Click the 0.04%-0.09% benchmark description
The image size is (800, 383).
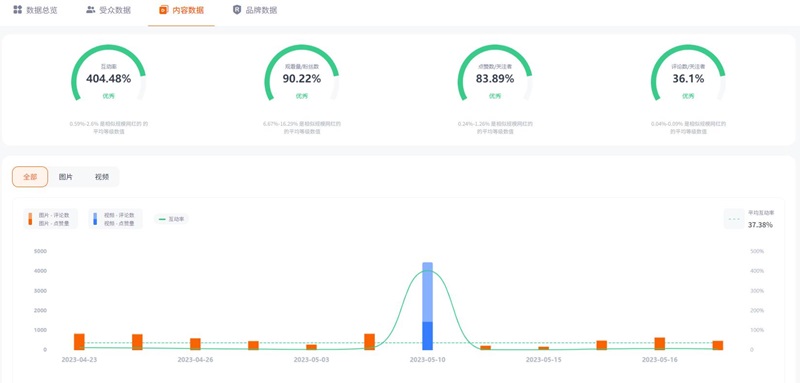click(688, 127)
